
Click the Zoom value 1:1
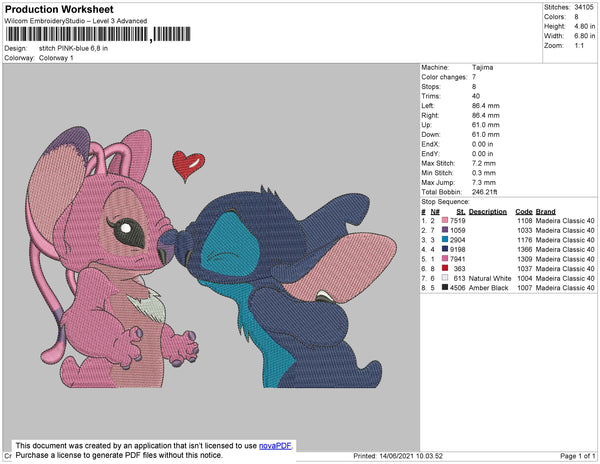coord(579,46)
